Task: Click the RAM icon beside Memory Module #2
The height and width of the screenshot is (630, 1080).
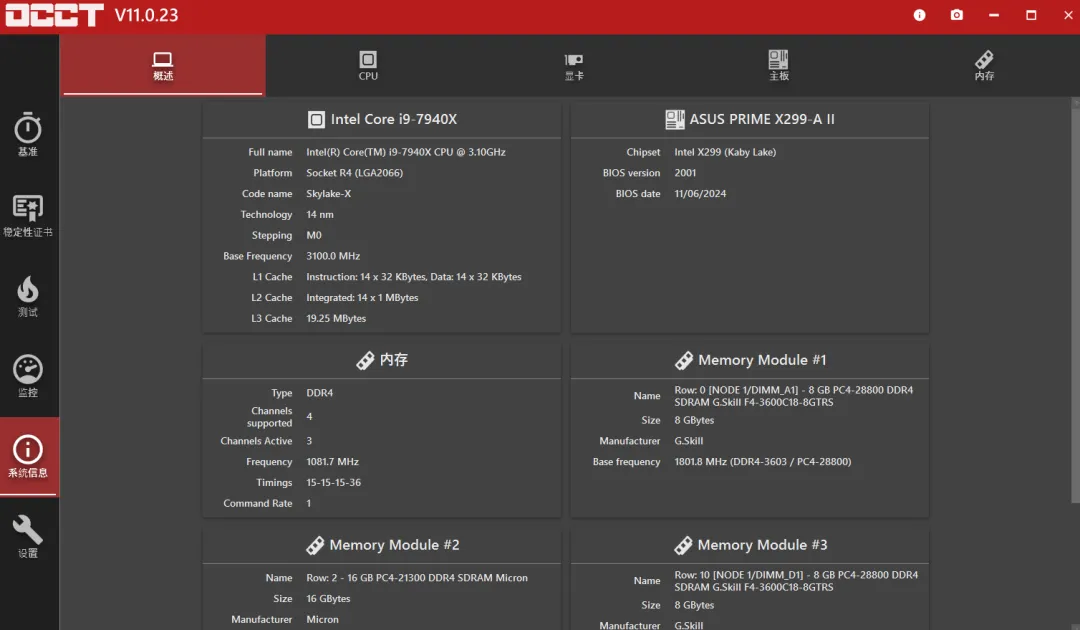Action: click(x=315, y=545)
